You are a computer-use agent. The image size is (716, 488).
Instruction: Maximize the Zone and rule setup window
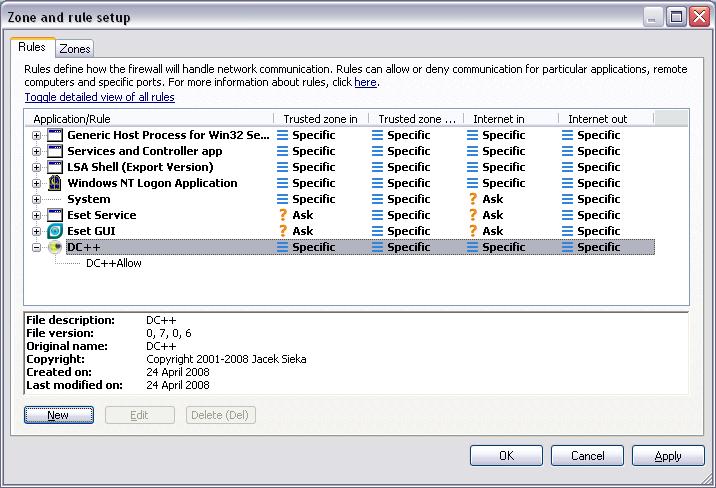676,17
